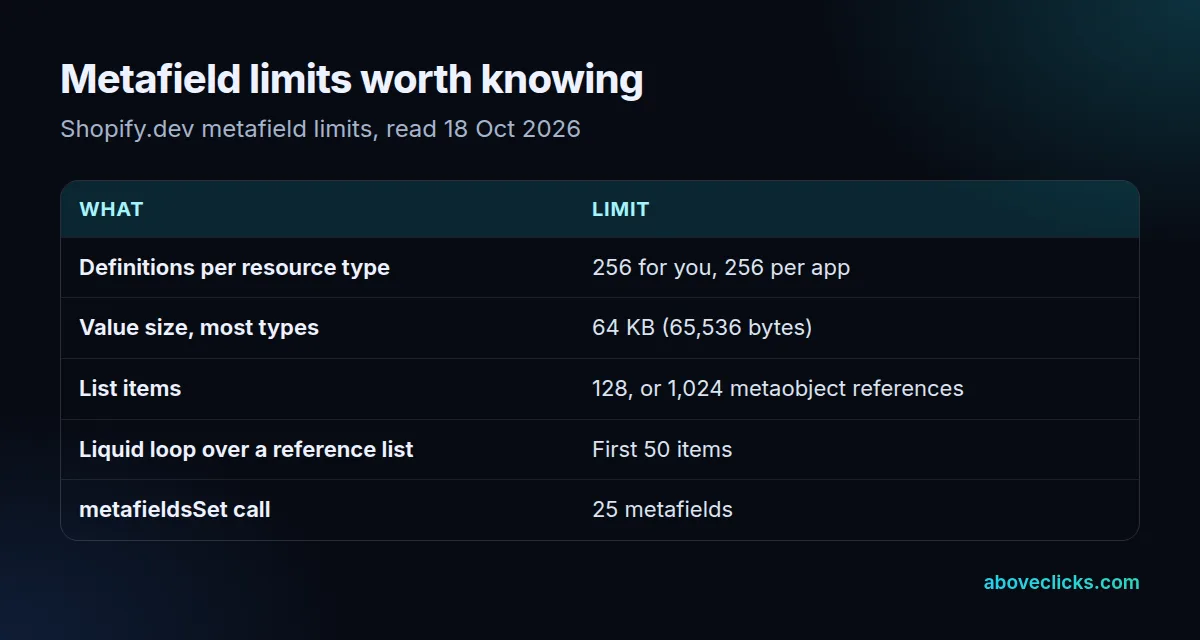Open the aboveclicks.com link
Viewport: 1200px width, 640px height.
point(1061,582)
